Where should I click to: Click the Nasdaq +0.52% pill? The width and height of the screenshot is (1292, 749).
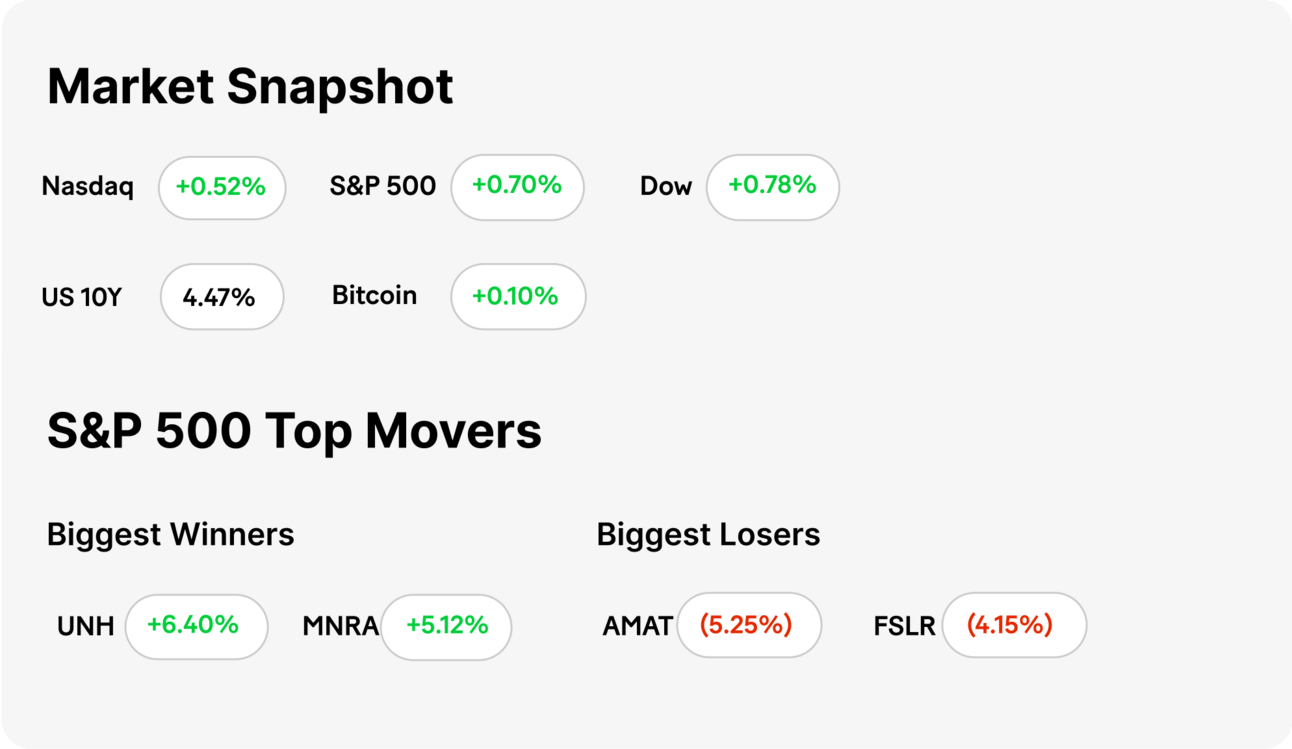222,187
